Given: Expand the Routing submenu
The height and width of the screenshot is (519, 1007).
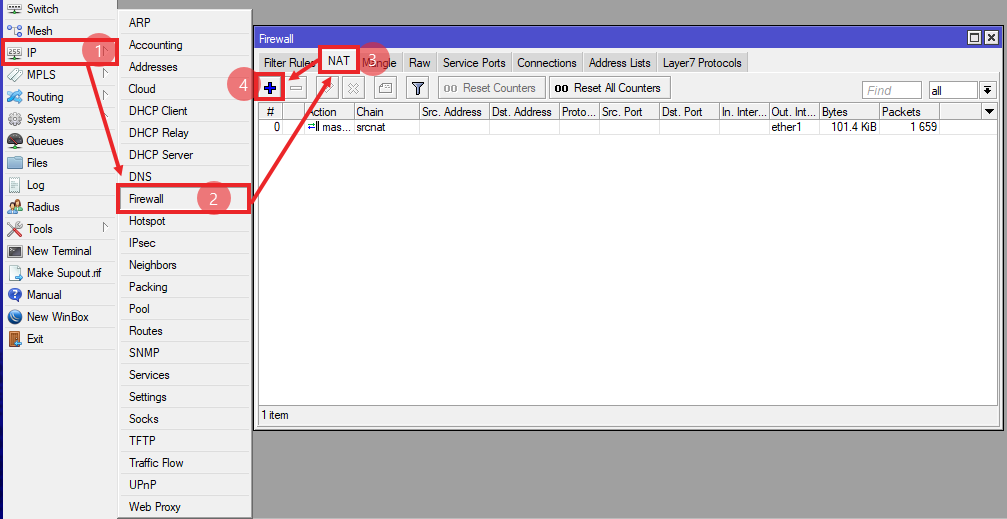Looking at the screenshot, I should click(45, 97).
